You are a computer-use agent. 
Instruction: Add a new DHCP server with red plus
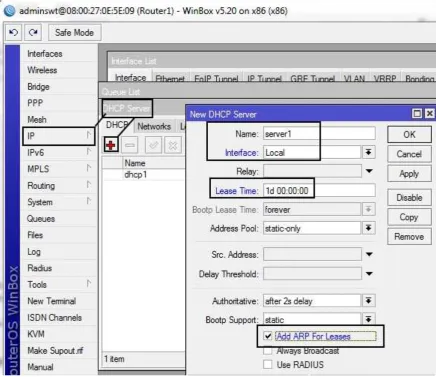[111, 145]
